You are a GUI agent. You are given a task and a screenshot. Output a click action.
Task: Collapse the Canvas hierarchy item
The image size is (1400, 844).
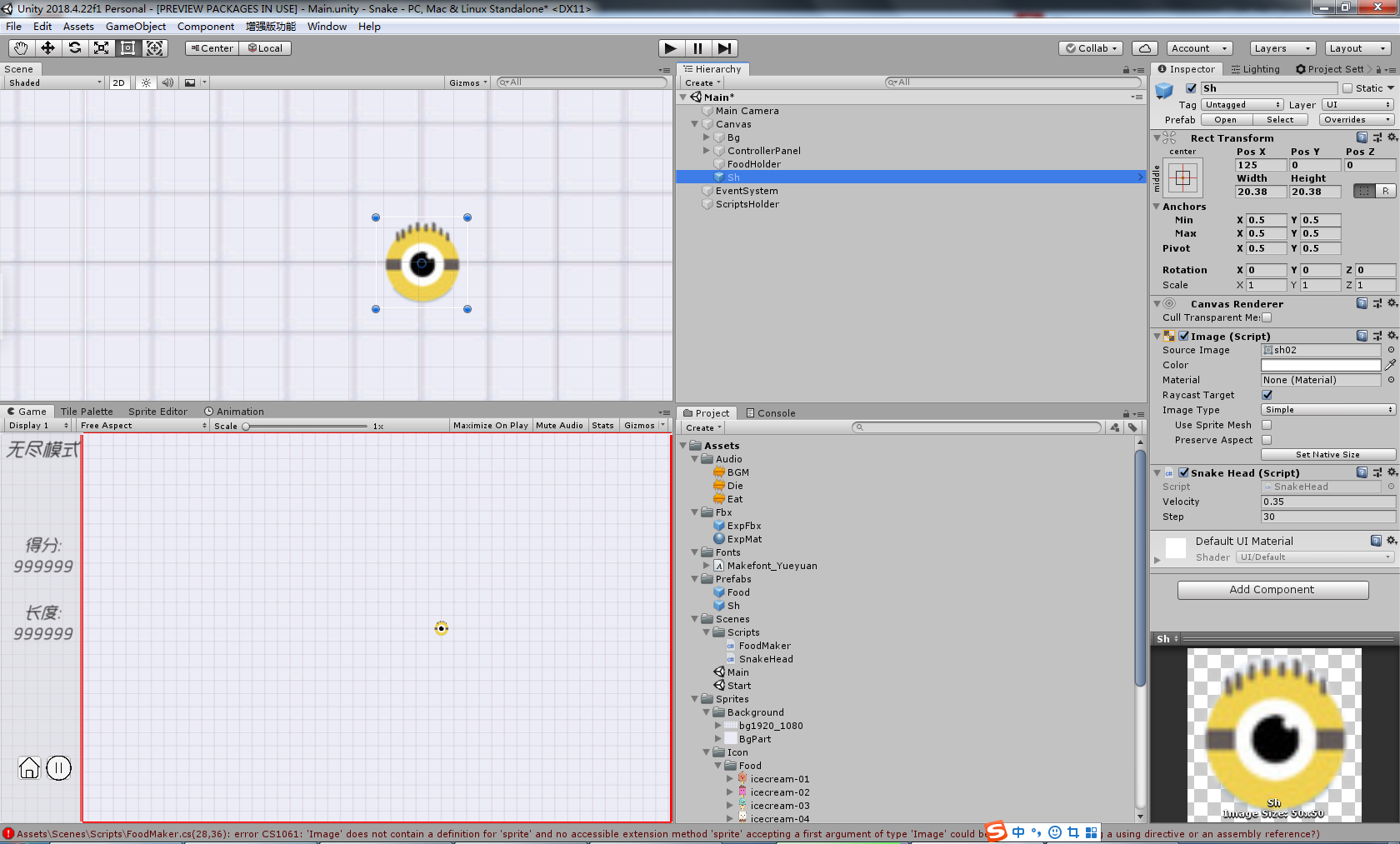coord(695,124)
